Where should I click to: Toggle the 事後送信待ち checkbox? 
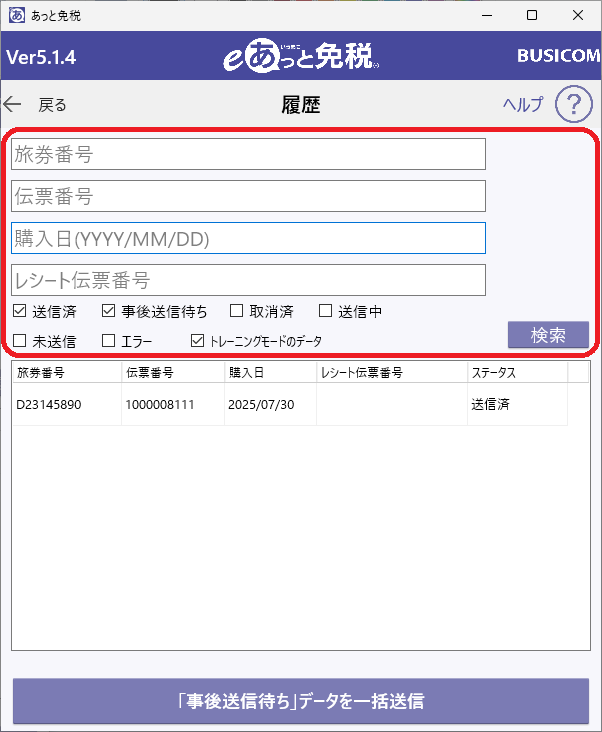[x=108, y=310]
